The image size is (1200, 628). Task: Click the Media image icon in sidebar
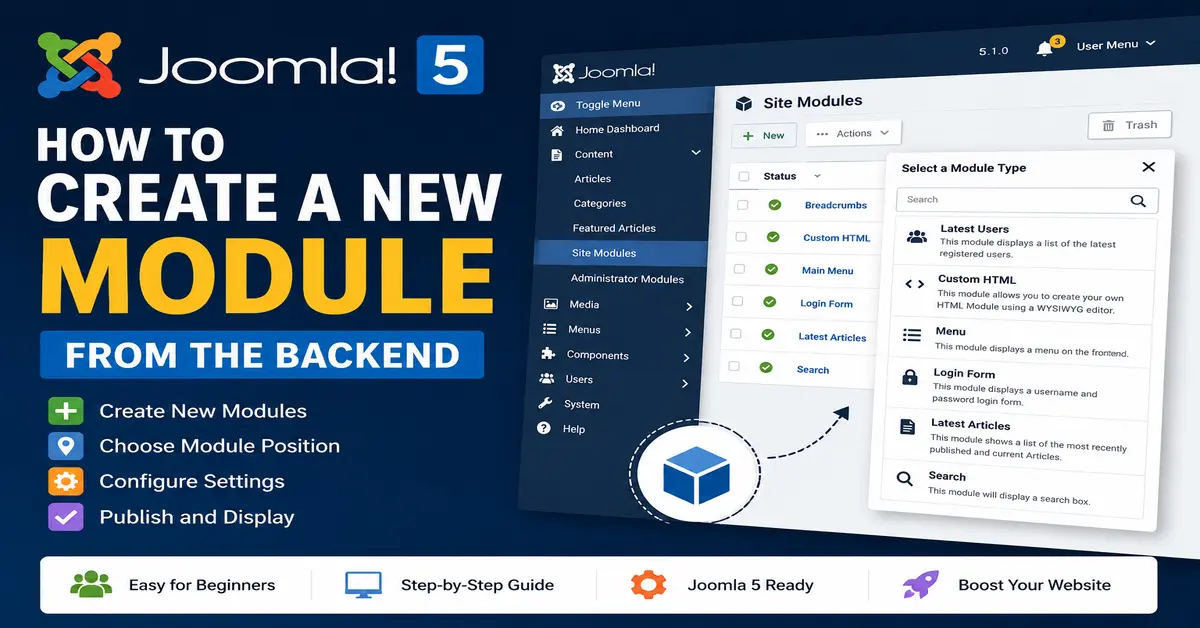click(x=550, y=304)
